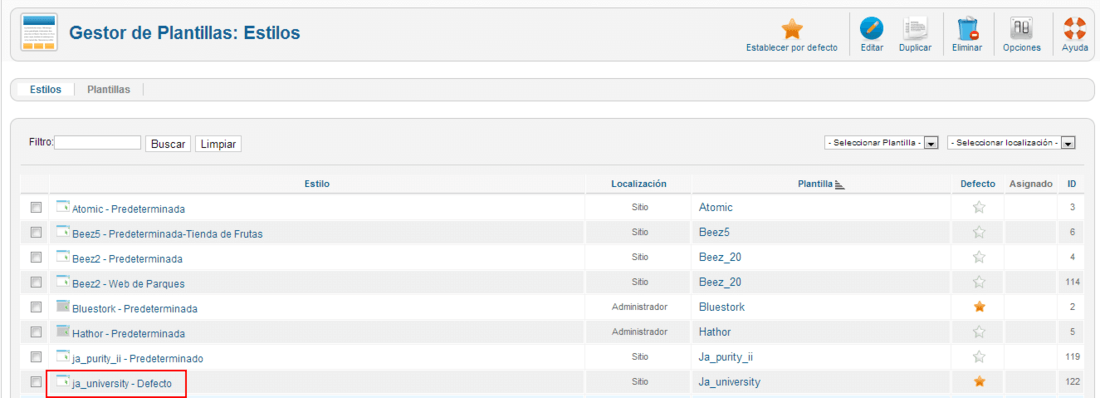Click the Eliminar trash icon
Viewport: 1100px width, 398px height.
click(x=967, y=29)
